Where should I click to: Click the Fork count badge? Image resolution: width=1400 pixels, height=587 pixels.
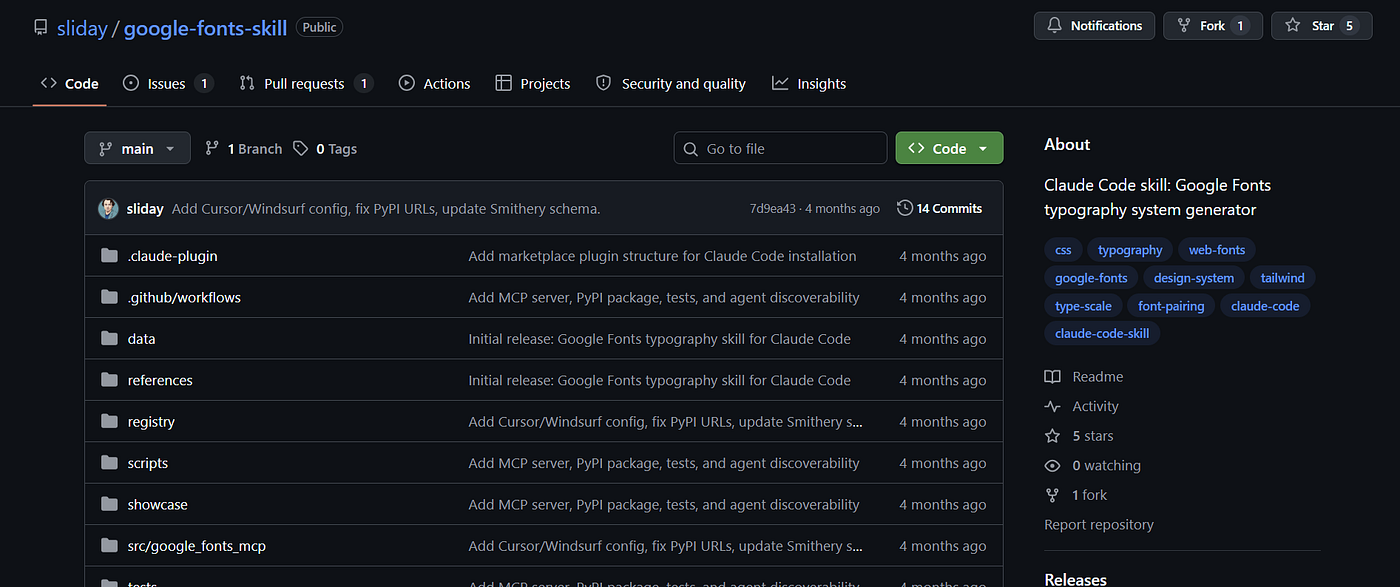coord(1240,26)
